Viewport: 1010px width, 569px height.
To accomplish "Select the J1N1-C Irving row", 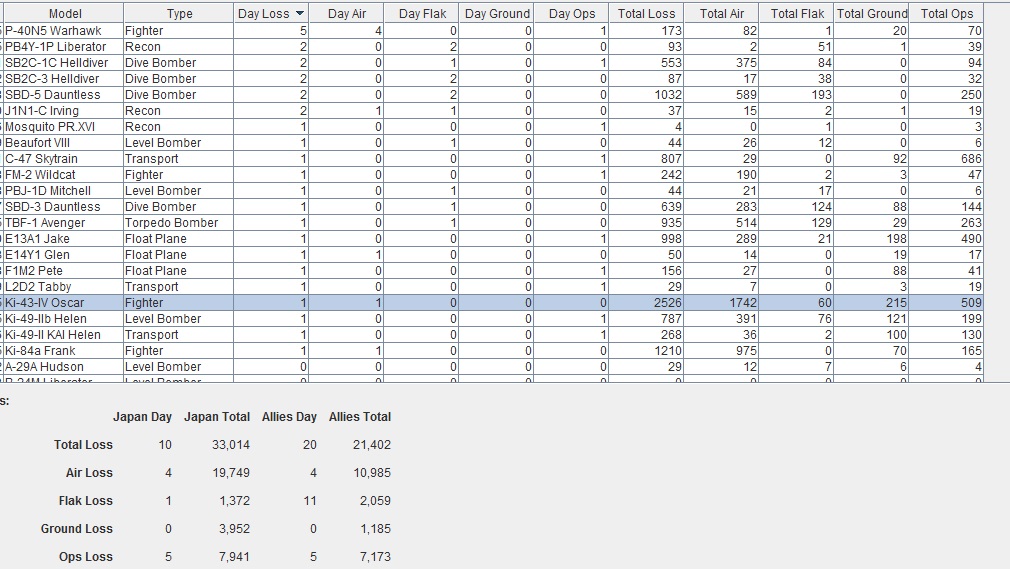I will click(493, 111).
